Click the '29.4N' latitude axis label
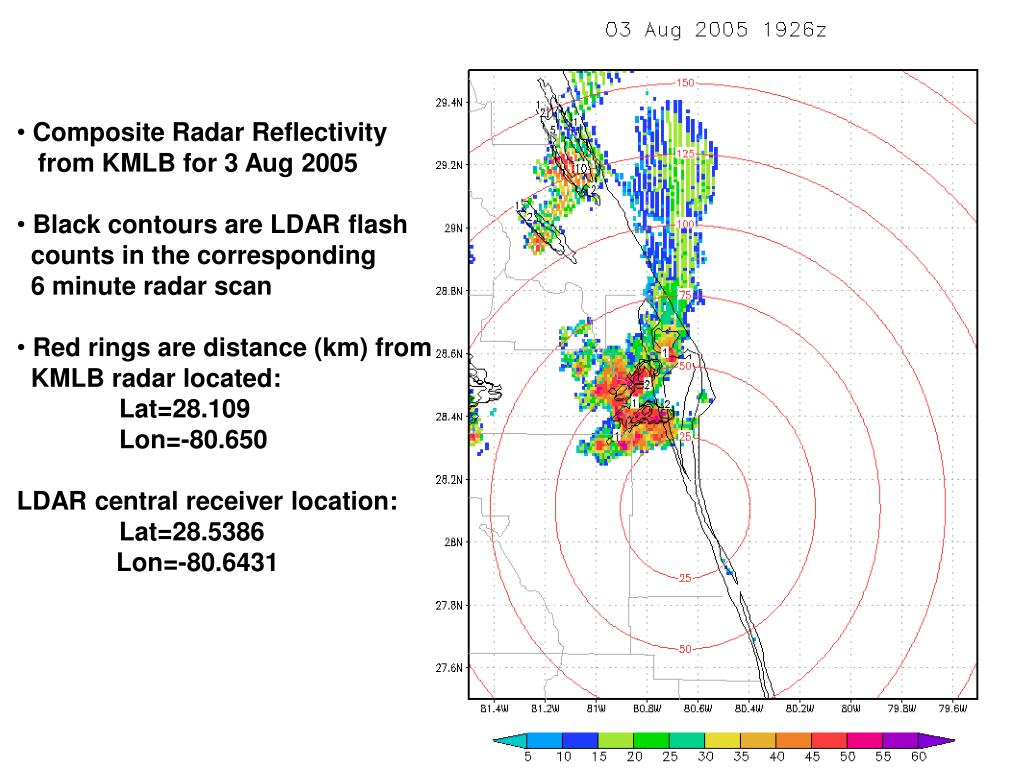The image size is (1024, 768). (449, 103)
